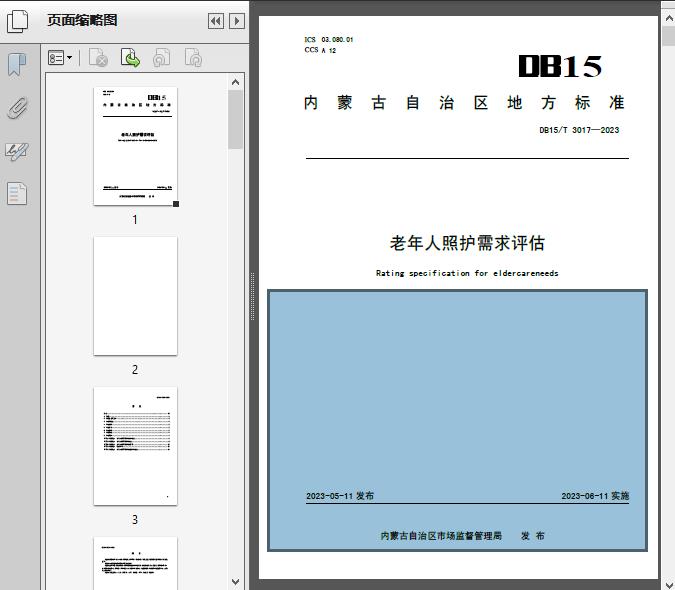Click the title '老年人照护需求评估'

click(x=467, y=243)
